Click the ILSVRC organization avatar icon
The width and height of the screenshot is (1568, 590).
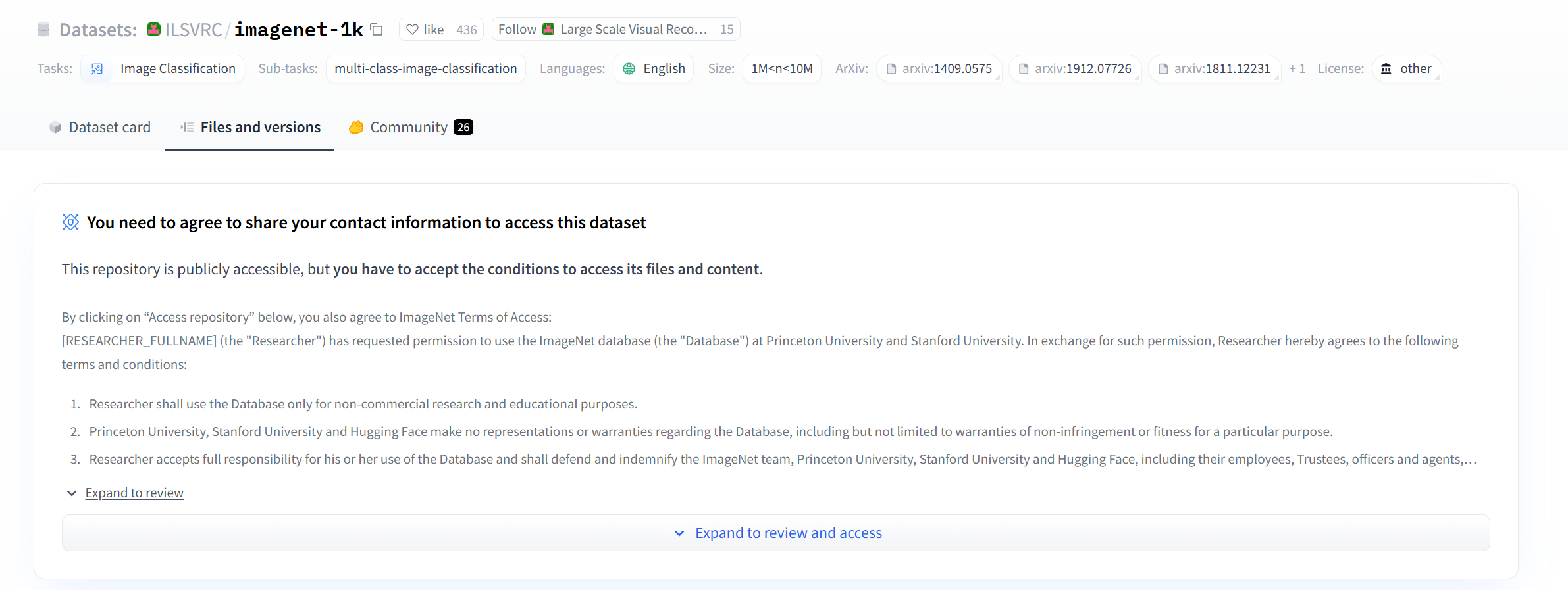pos(153,29)
